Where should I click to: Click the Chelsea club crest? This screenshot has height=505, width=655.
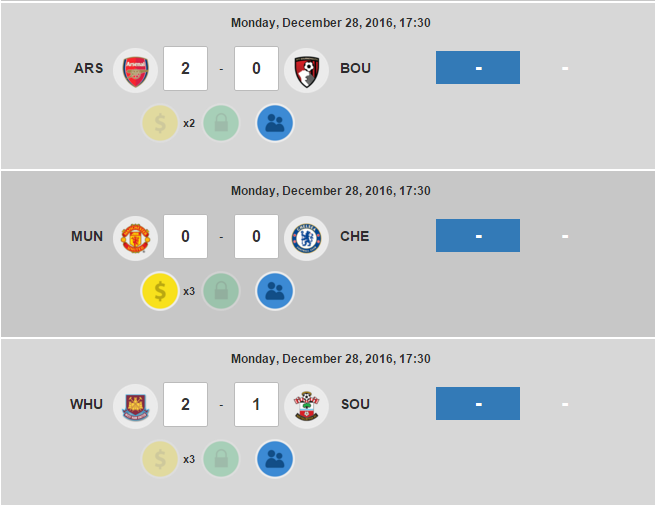[305, 237]
